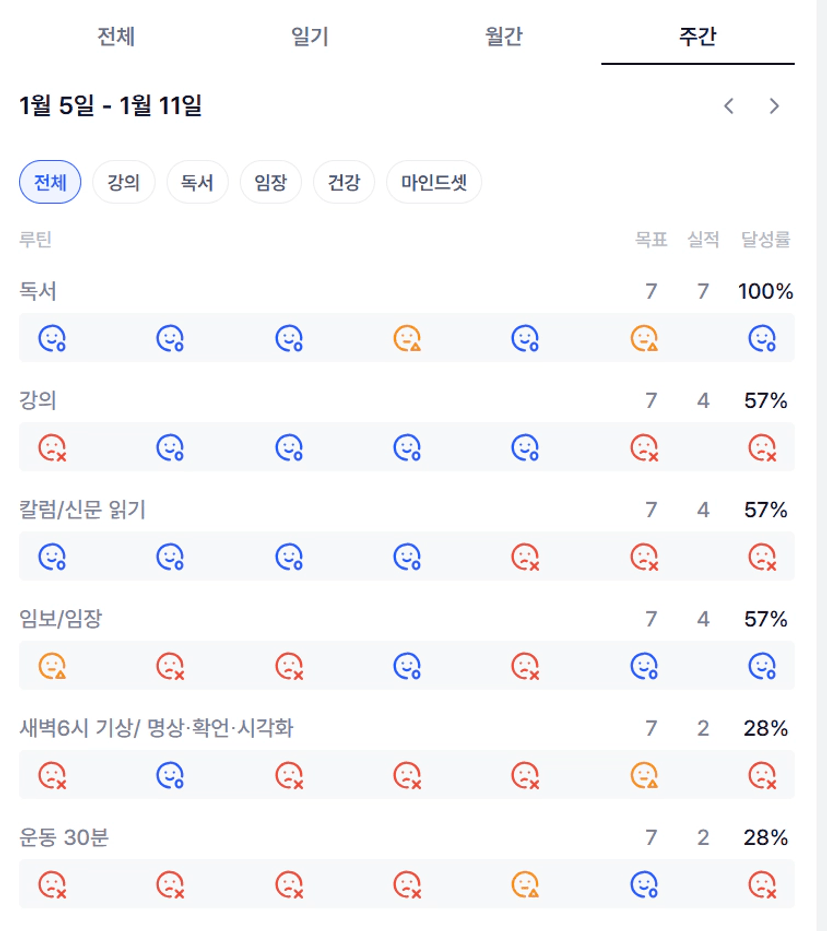The image size is (827, 931).
Task: Click the 달성률 column header
Action: pyautogui.click(x=765, y=239)
